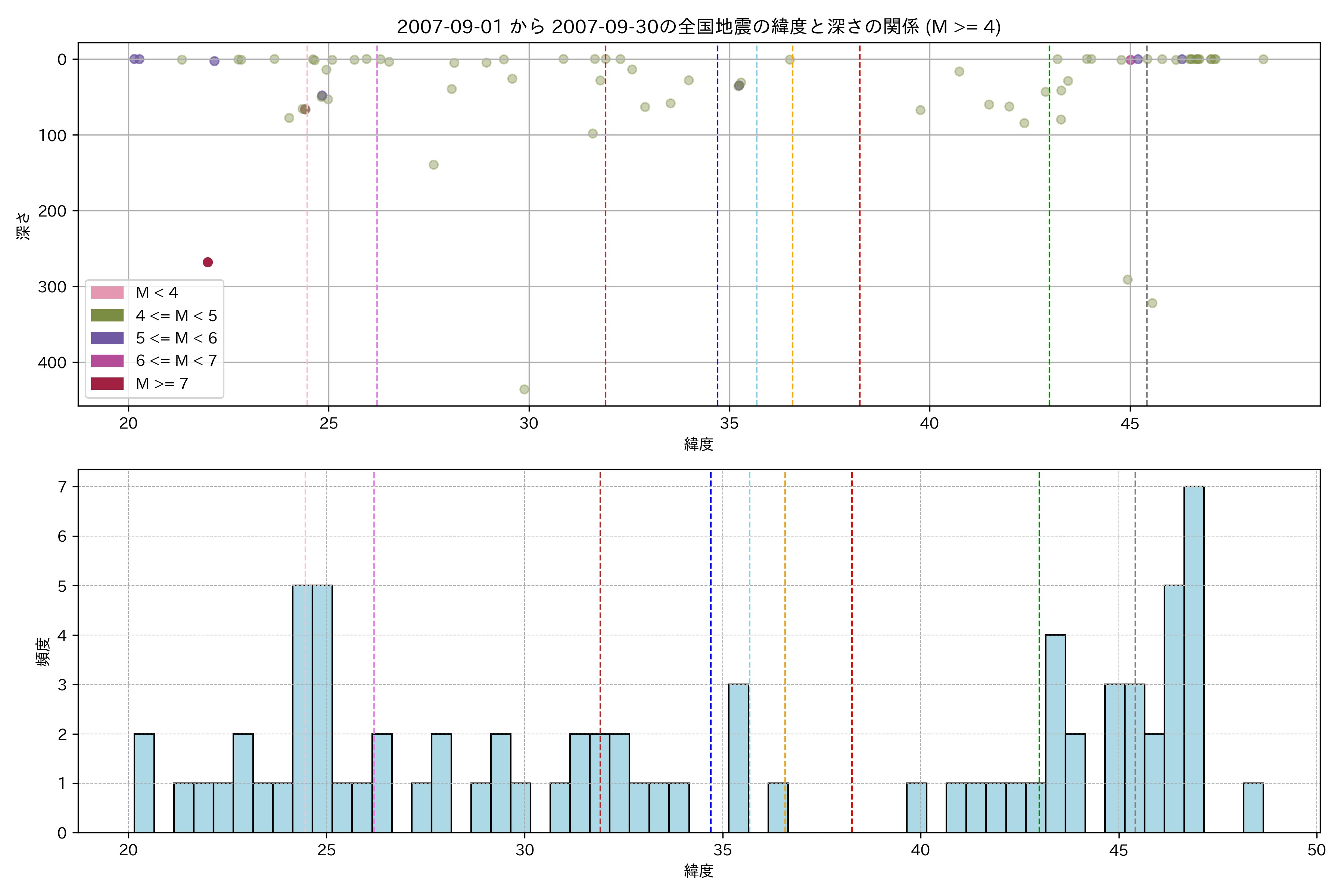Click the histogram bar near latitude 48

[1253, 808]
